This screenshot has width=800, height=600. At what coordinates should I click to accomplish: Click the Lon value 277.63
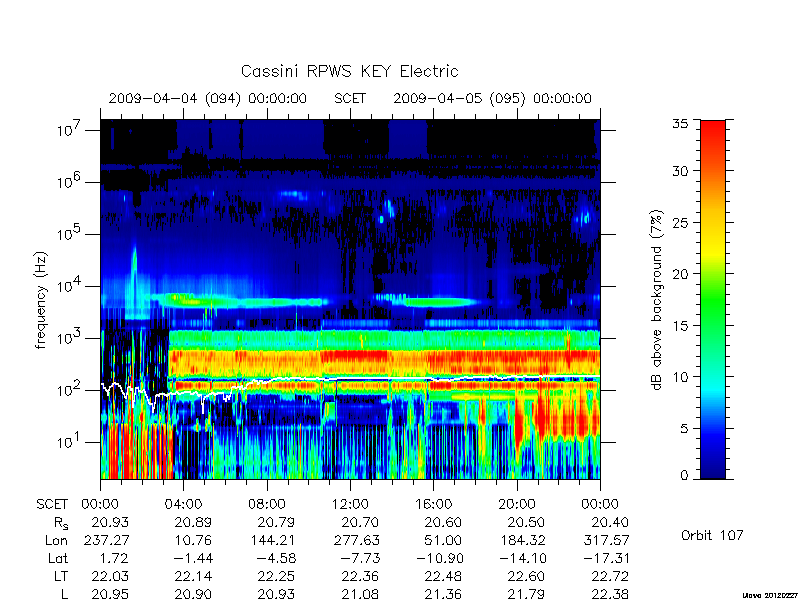pos(356,540)
